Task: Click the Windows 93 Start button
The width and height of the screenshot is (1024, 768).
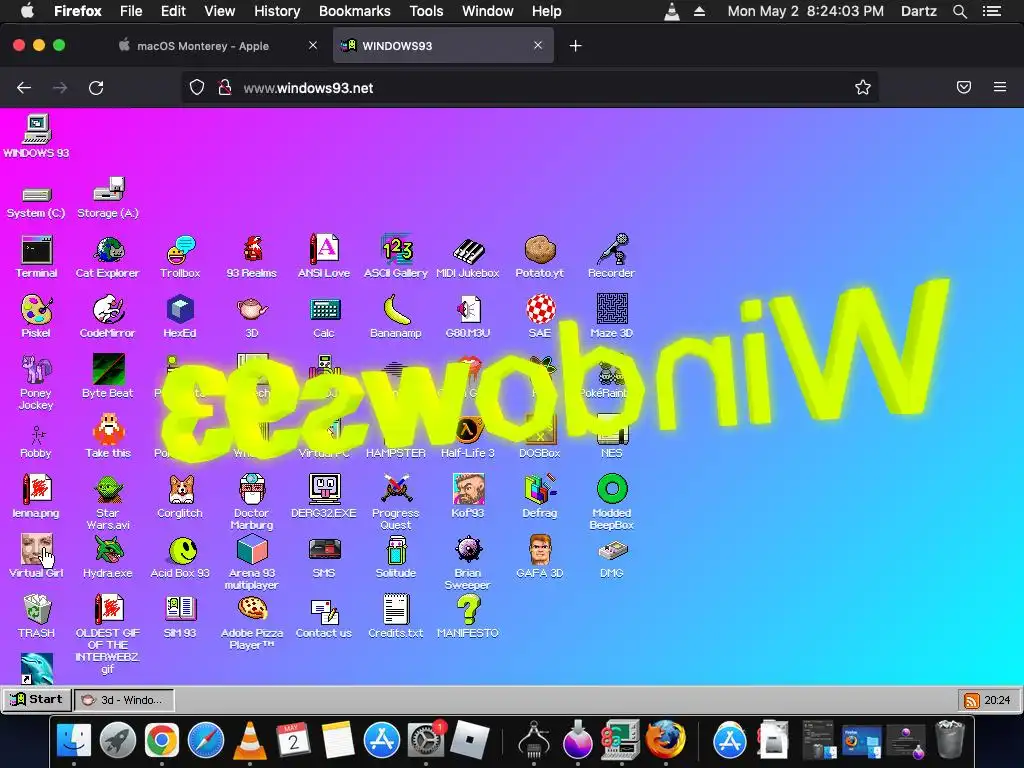Action: (x=37, y=699)
